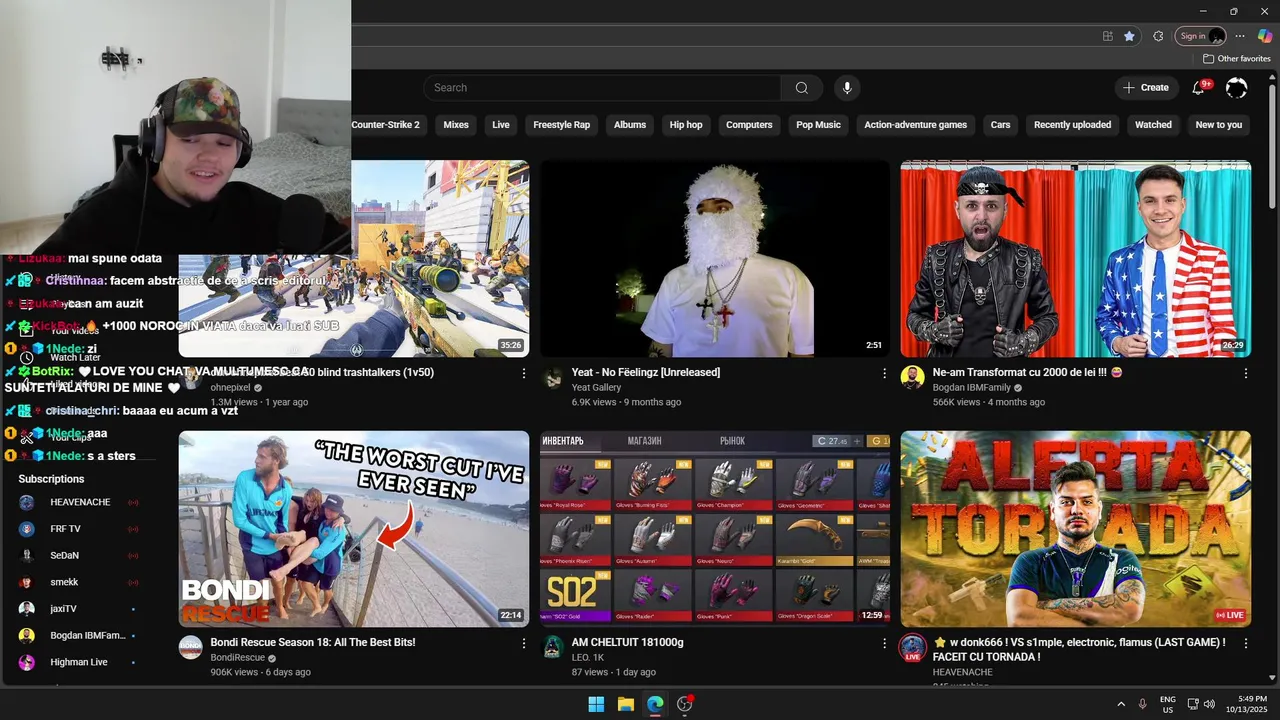Screen dimensions: 1280x720
Task: Select the Cars filter chip
Action: point(1000,125)
